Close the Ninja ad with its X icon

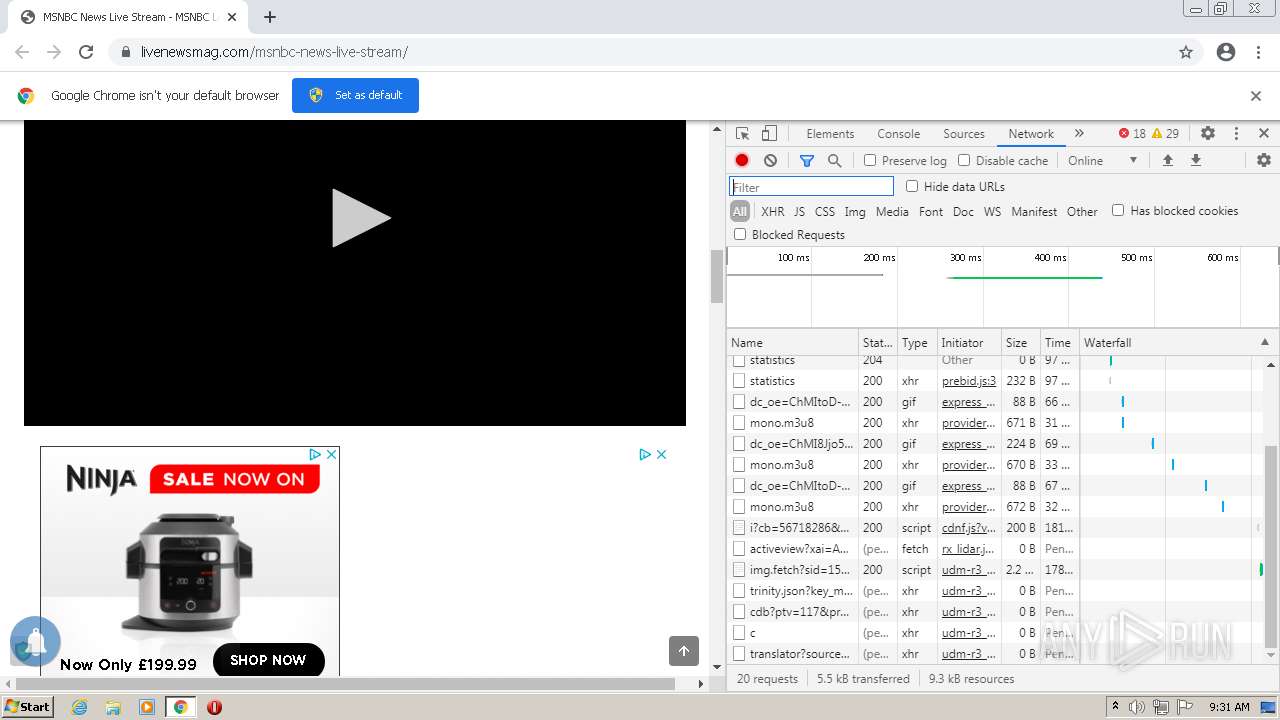point(331,454)
